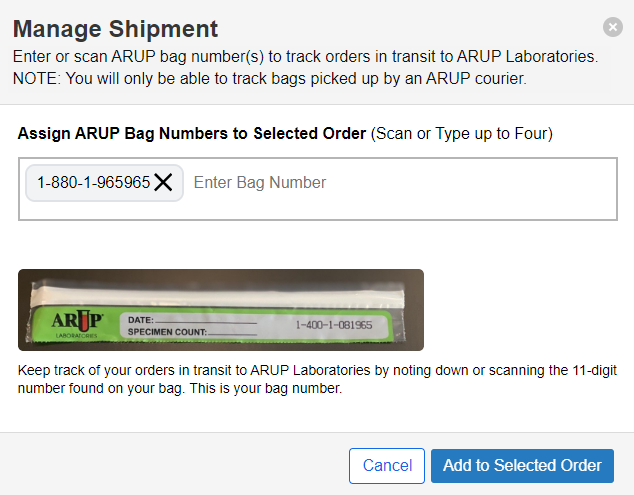Select the 1-880-1-965965 bag number text

coord(93,183)
